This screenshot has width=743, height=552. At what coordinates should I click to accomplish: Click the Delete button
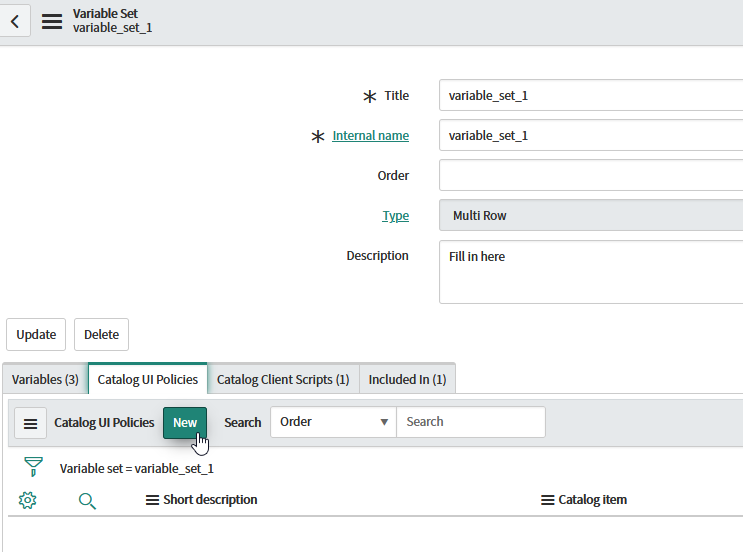point(101,335)
